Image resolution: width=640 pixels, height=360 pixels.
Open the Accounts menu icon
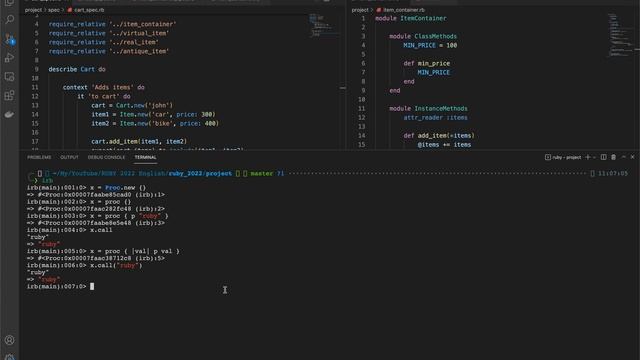(9, 340)
